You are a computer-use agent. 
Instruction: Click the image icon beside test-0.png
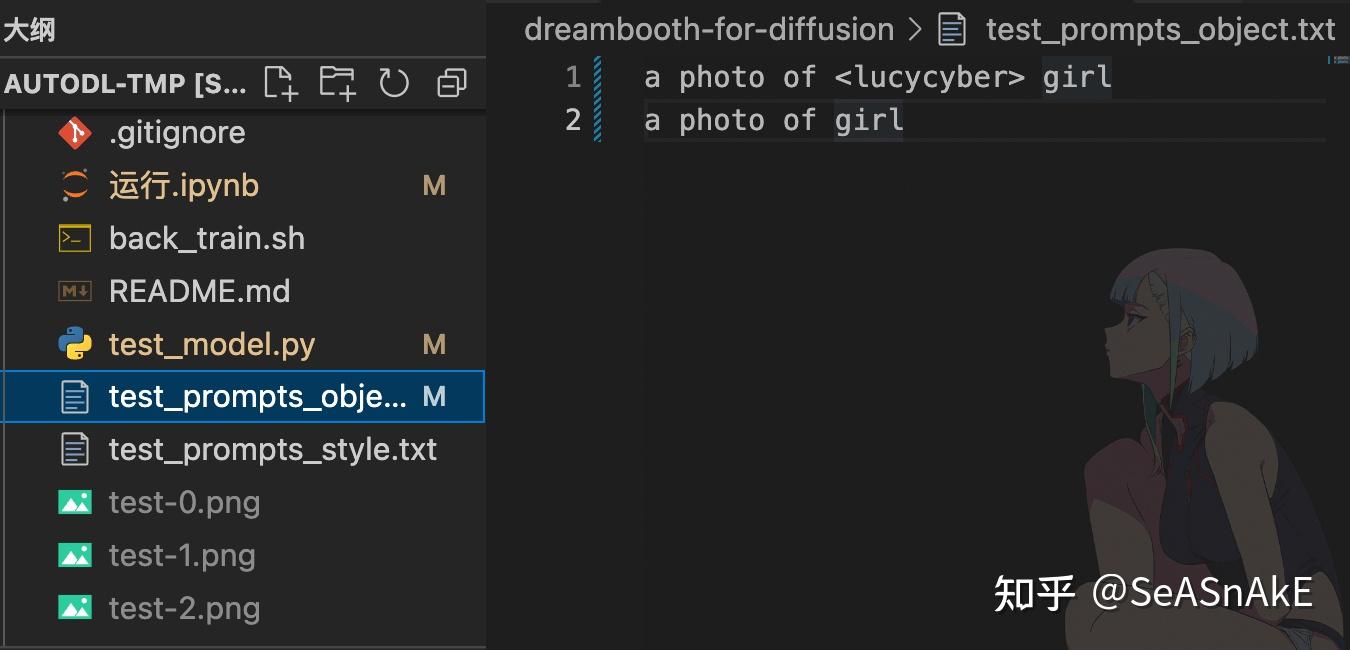pos(75,502)
